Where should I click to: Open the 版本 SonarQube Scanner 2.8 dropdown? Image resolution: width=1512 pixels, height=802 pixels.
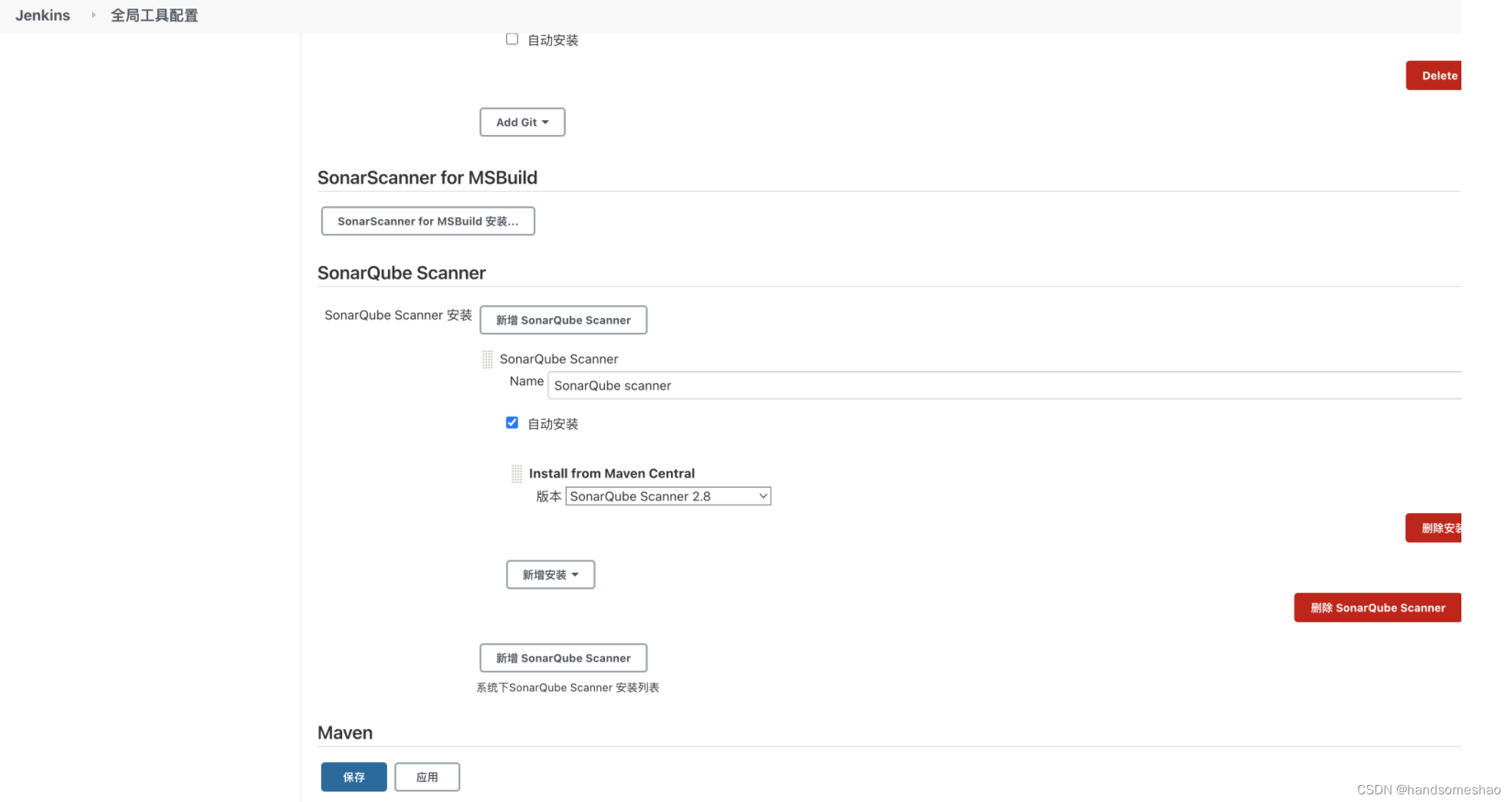[668, 496]
